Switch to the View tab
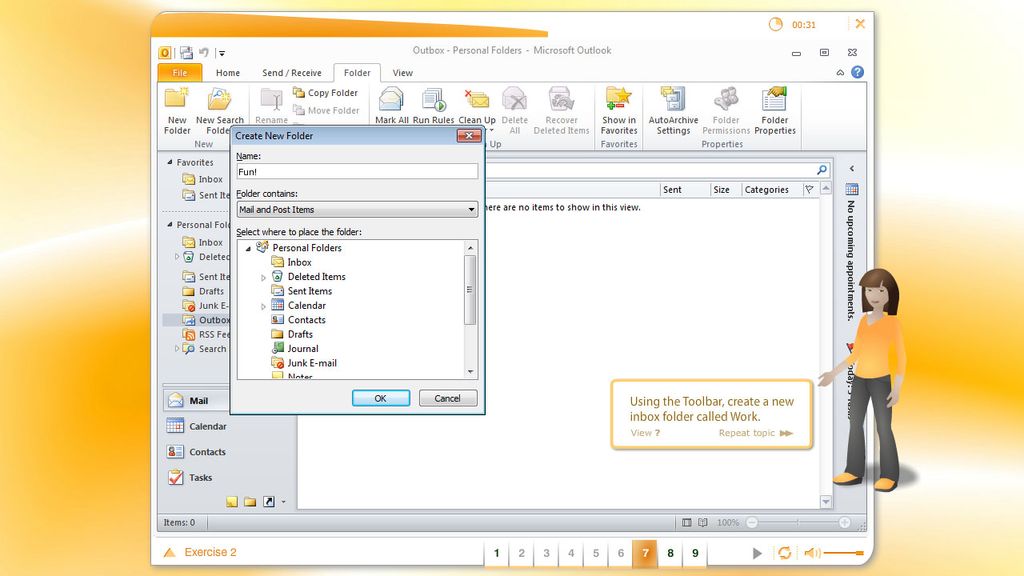 coord(402,72)
